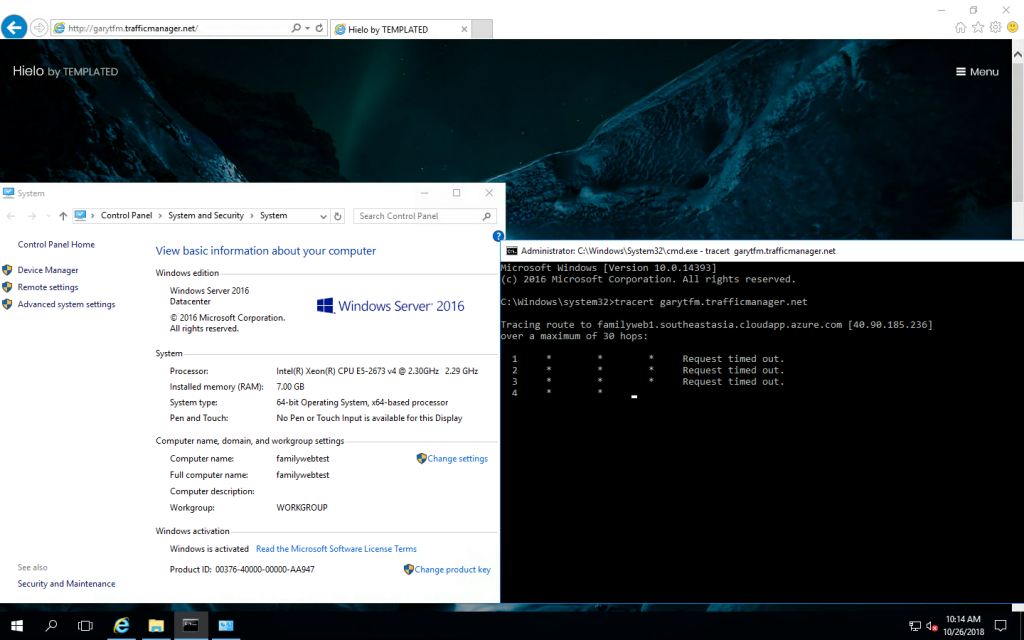Click the search magnifier in address bar

(296, 28)
